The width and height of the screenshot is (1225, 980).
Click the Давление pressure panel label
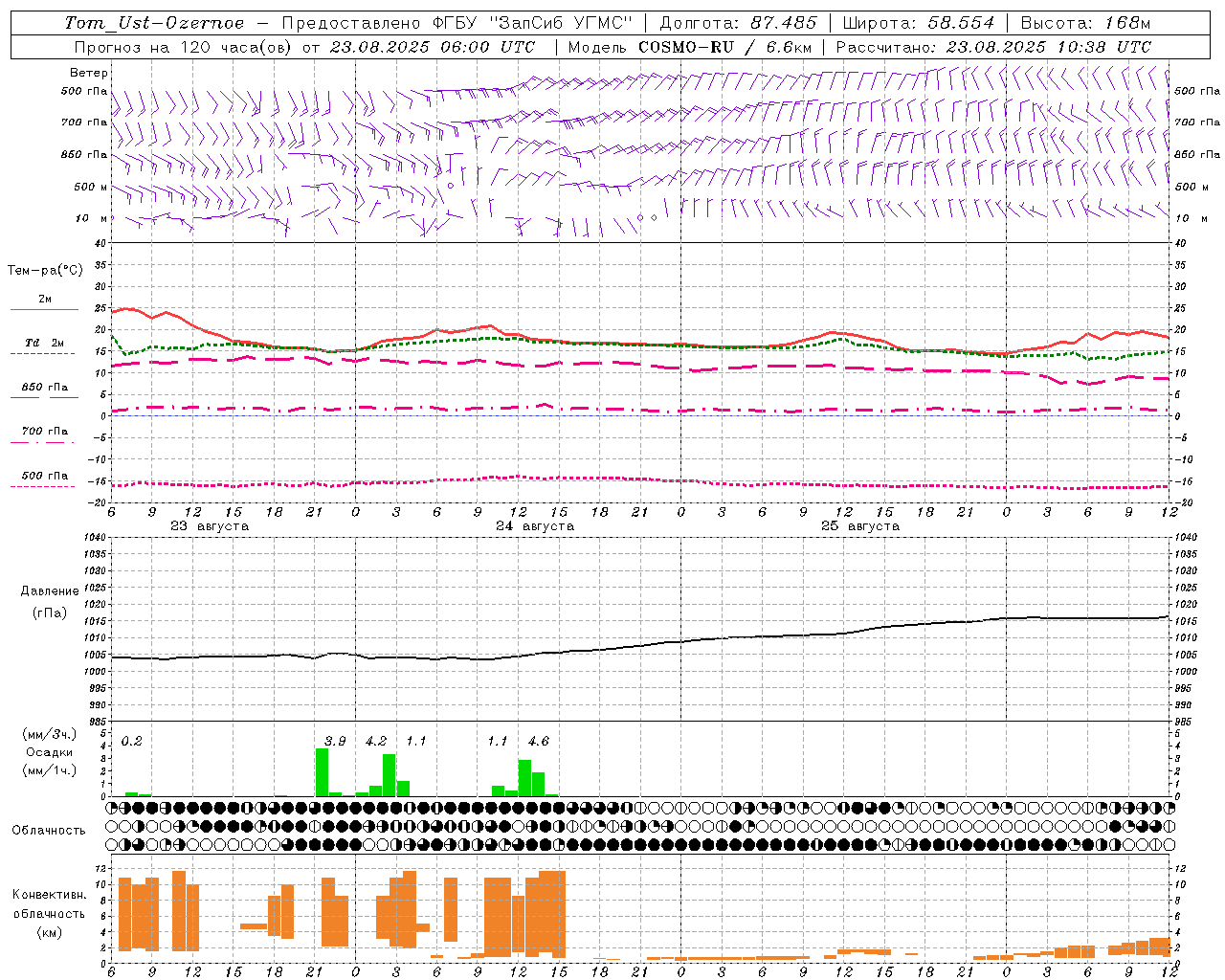pos(50,591)
